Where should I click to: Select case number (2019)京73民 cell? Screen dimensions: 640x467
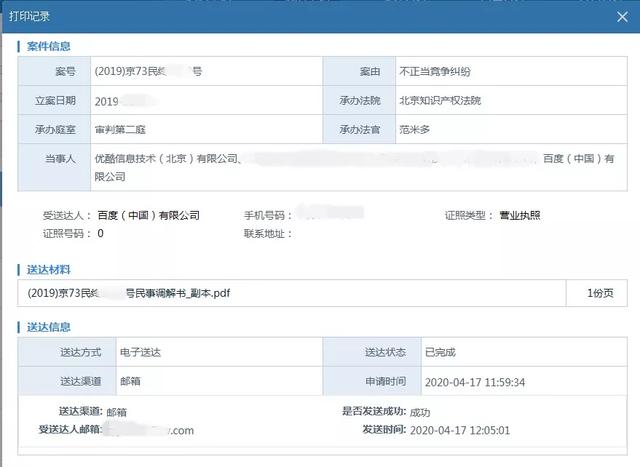point(207,71)
